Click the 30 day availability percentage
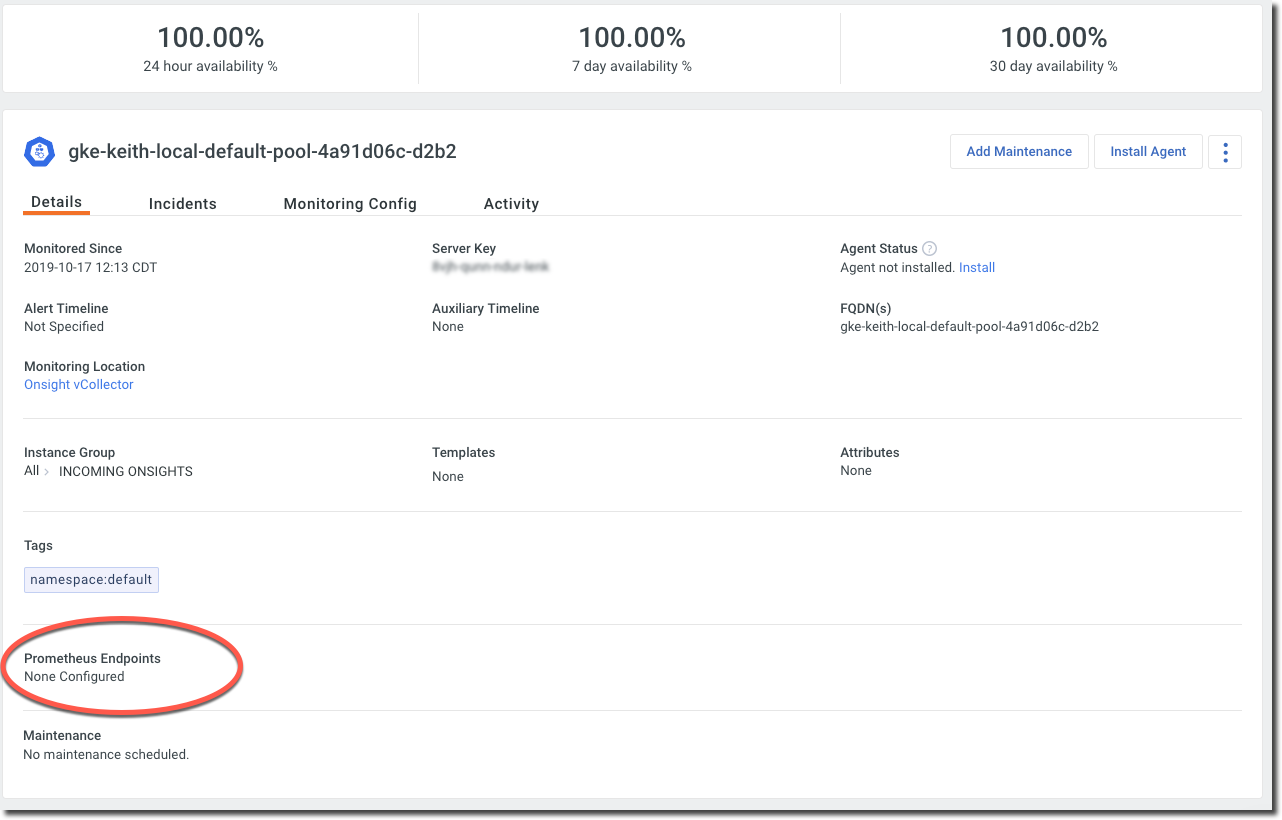The height and width of the screenshot is (820, 1282). coord(1054,39)
